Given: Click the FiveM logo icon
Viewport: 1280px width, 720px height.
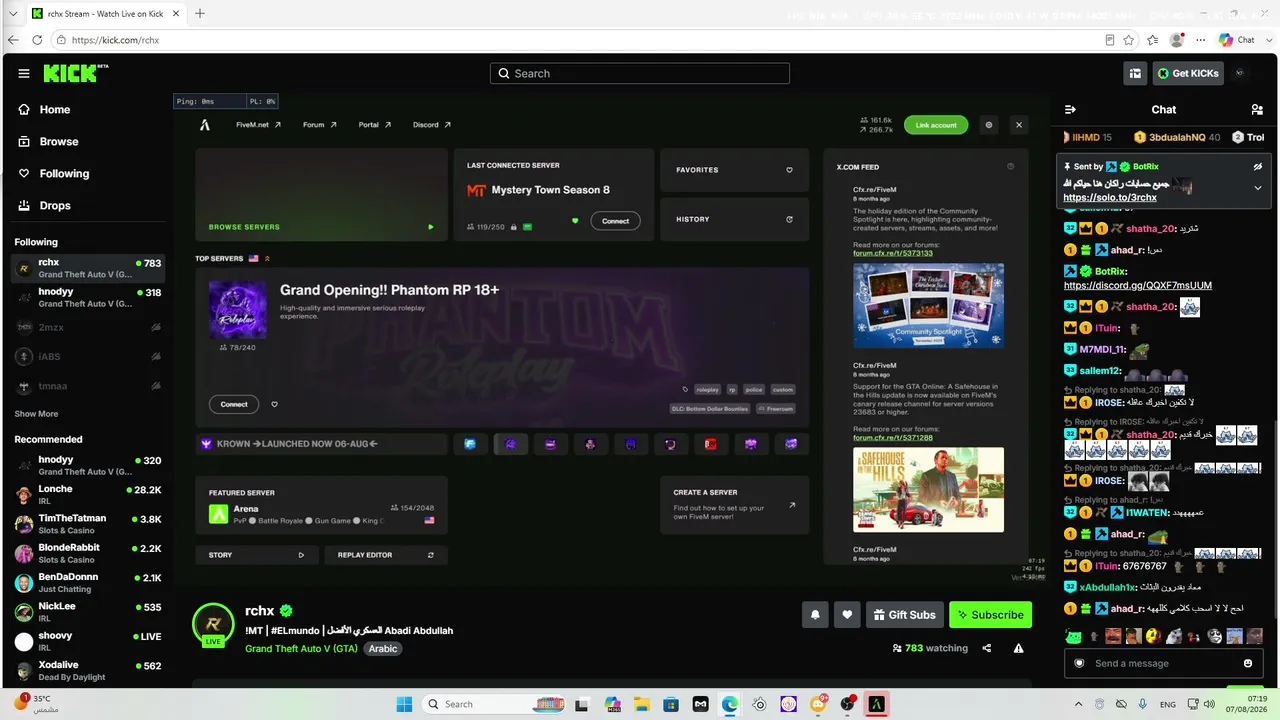Looking at the screenshot, I should pos(205,125).
